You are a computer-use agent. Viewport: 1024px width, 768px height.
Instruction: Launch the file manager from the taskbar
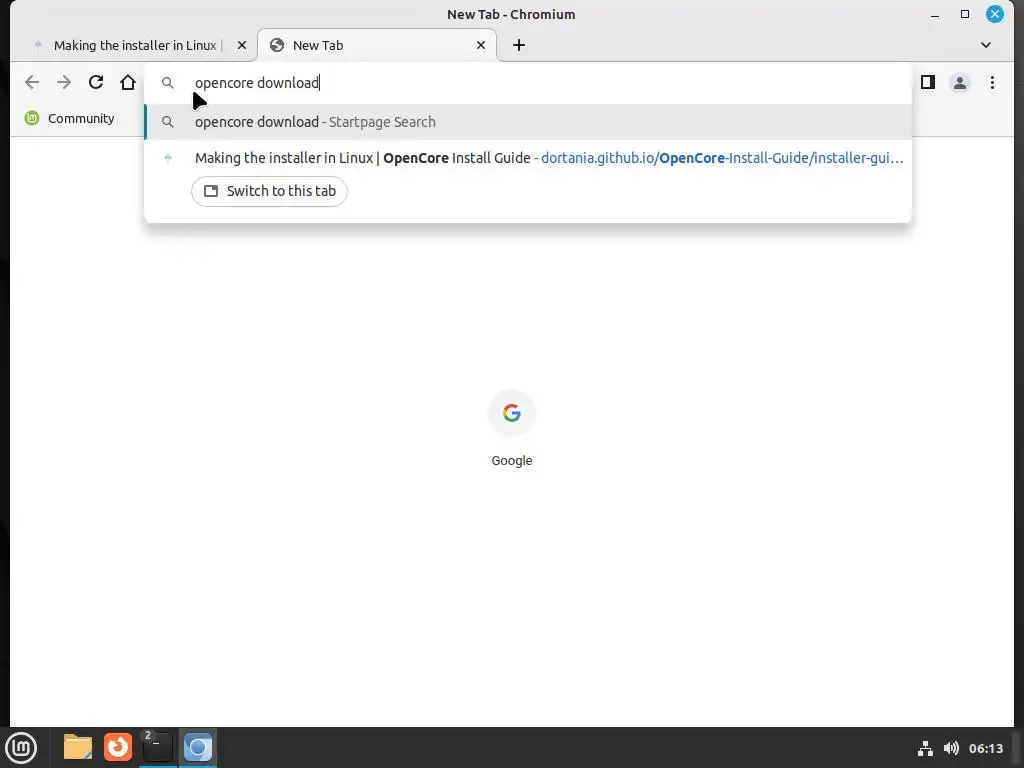(x=78, y=748)
